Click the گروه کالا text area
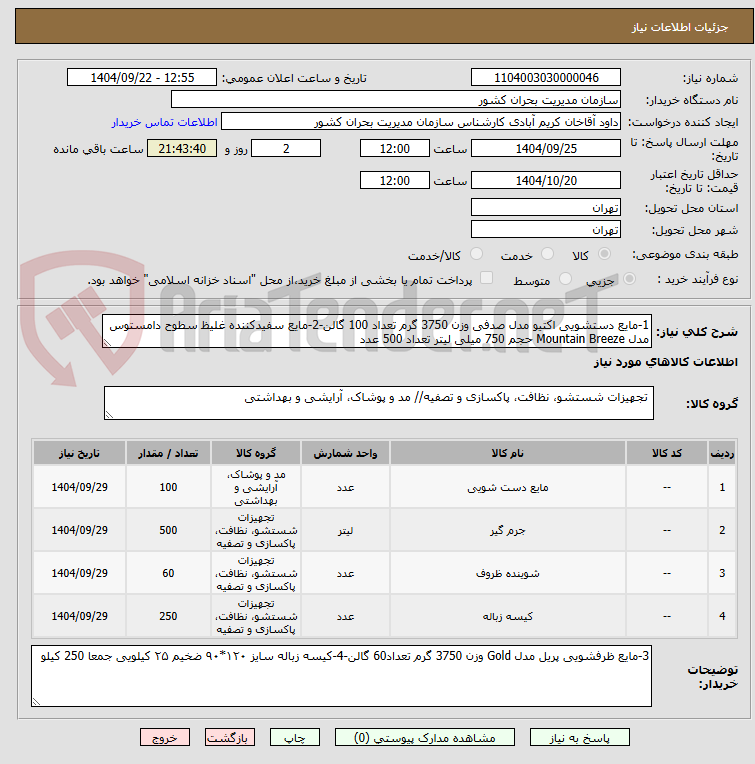The width and height of the screenshot is (755, 764). point(378,403)
